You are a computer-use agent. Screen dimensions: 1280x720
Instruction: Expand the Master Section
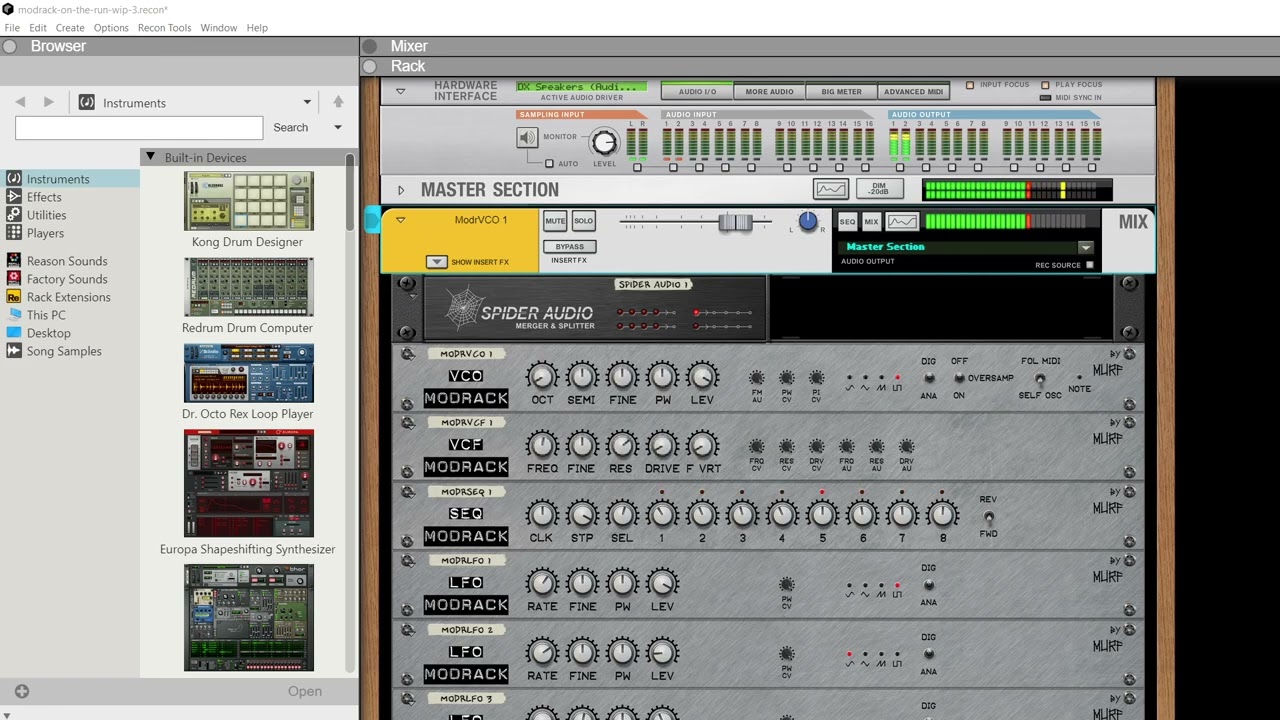[x=401, y=189]
